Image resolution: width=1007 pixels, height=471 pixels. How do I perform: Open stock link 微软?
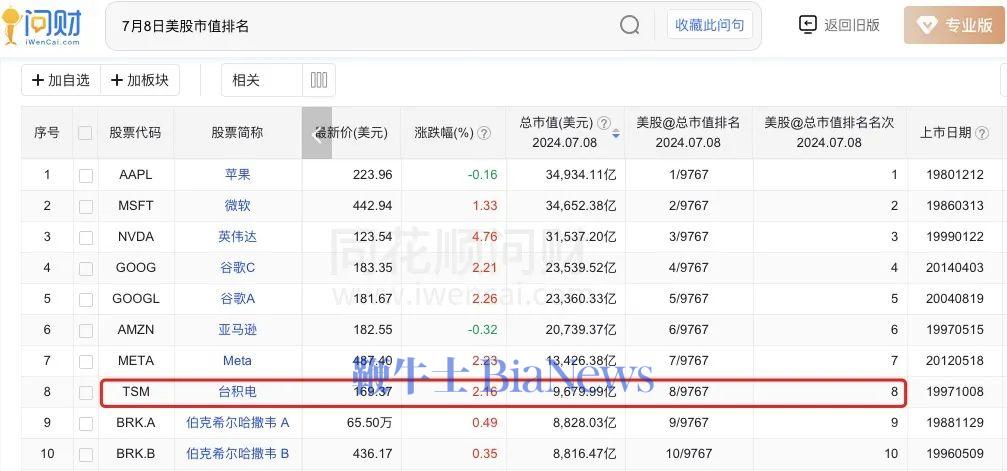tap(238, 206)
